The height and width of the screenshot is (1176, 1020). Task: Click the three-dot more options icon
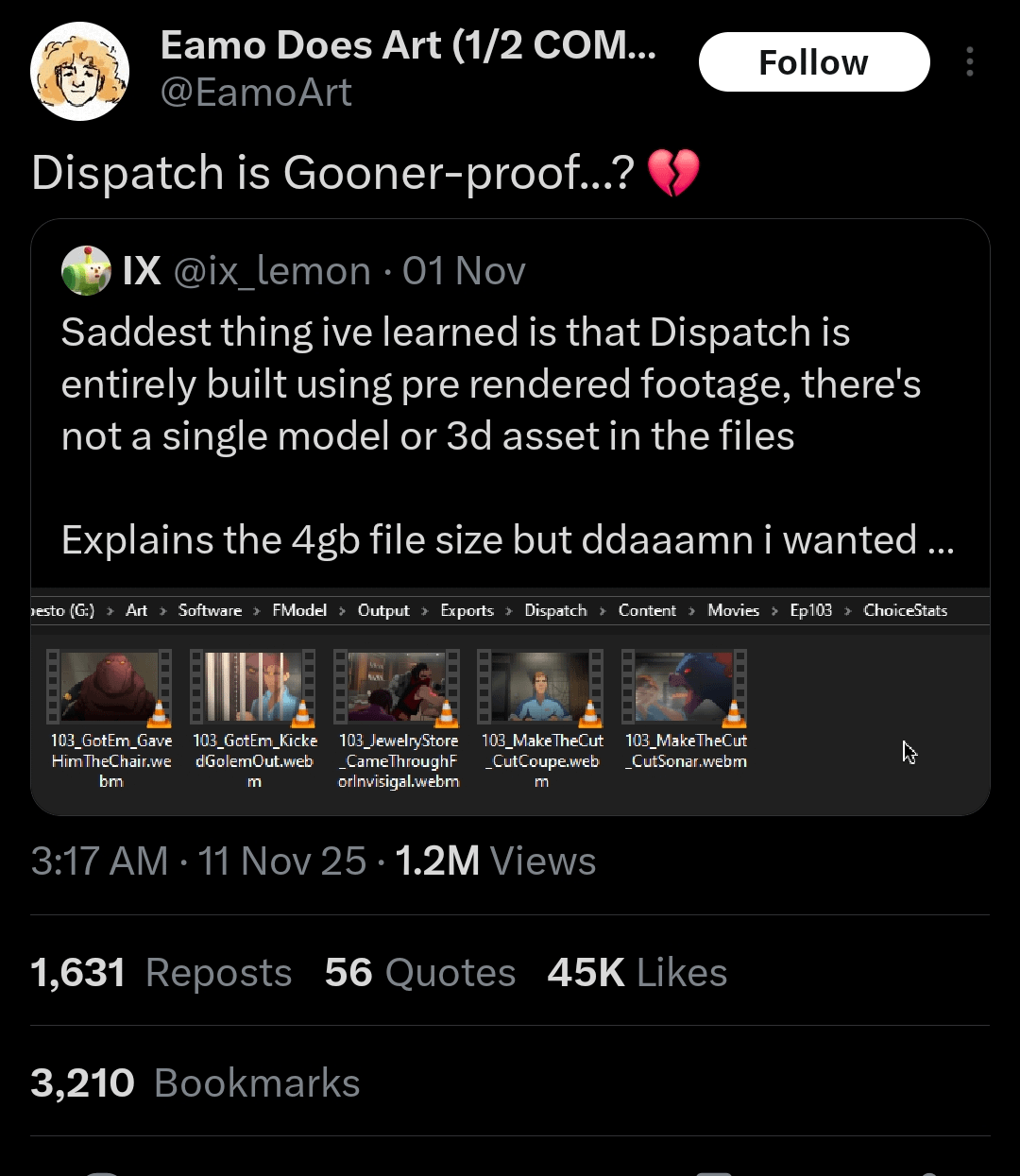pyautogui.click(x=969, y=62)
